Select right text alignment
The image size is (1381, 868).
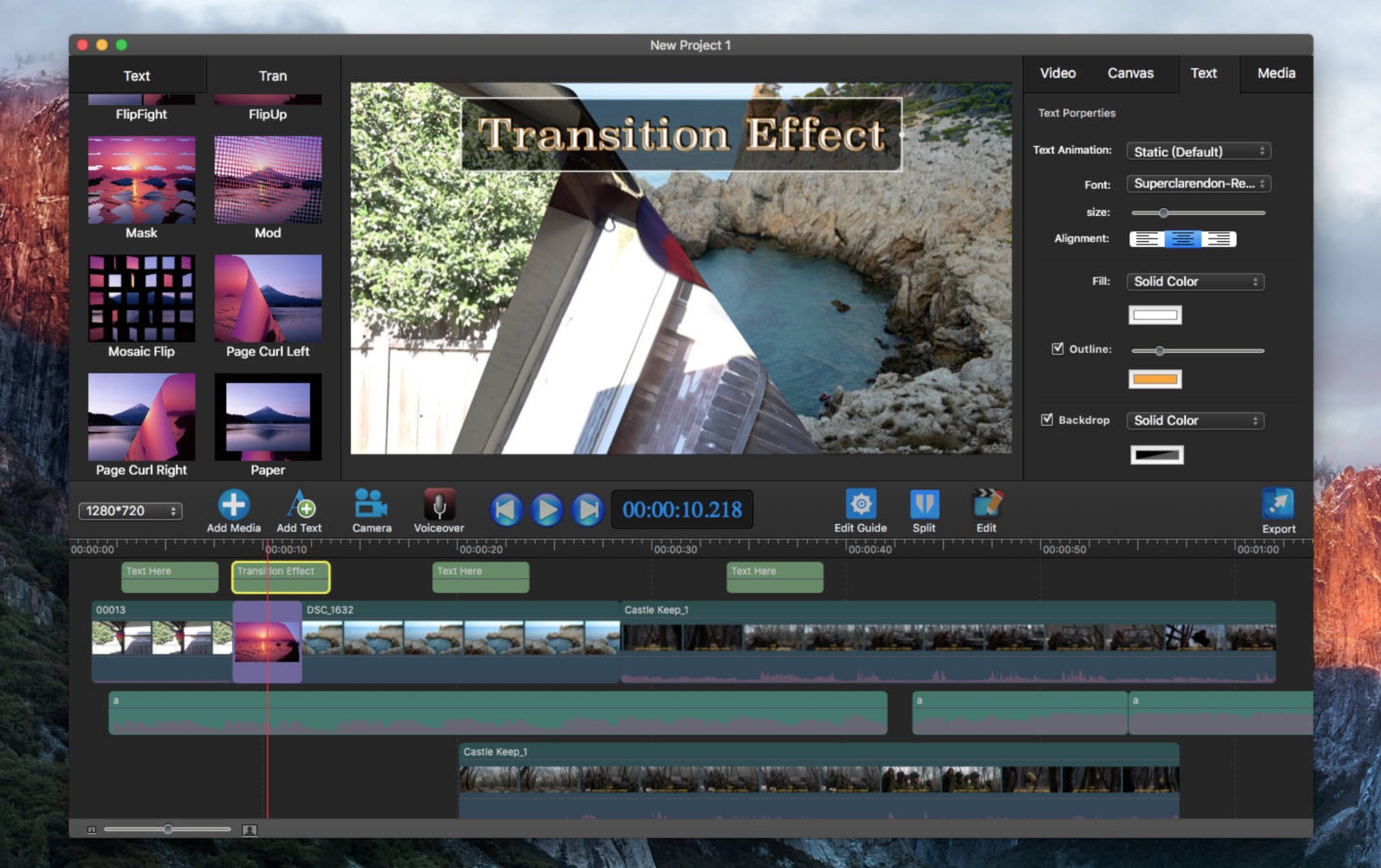1218,238
